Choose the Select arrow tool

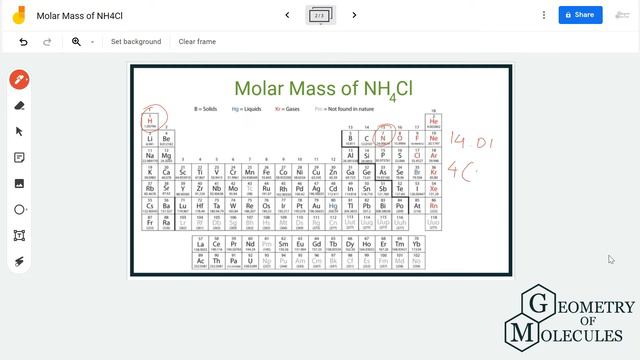pyautogui.click(x=19, y=131)
